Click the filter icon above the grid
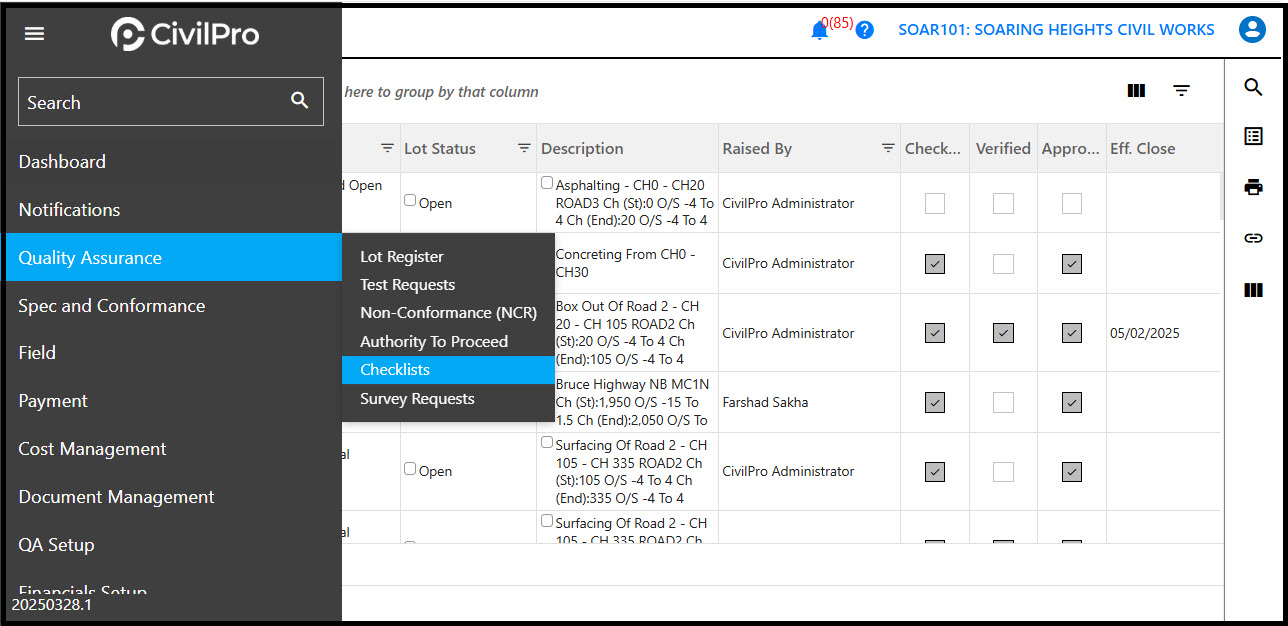The width and height of the screenshot is (1288, 626). [1181, 91]
